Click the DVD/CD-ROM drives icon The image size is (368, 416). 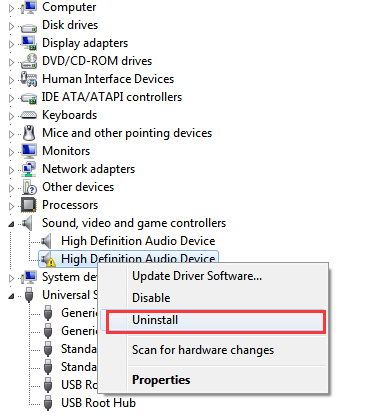point(29,61)
